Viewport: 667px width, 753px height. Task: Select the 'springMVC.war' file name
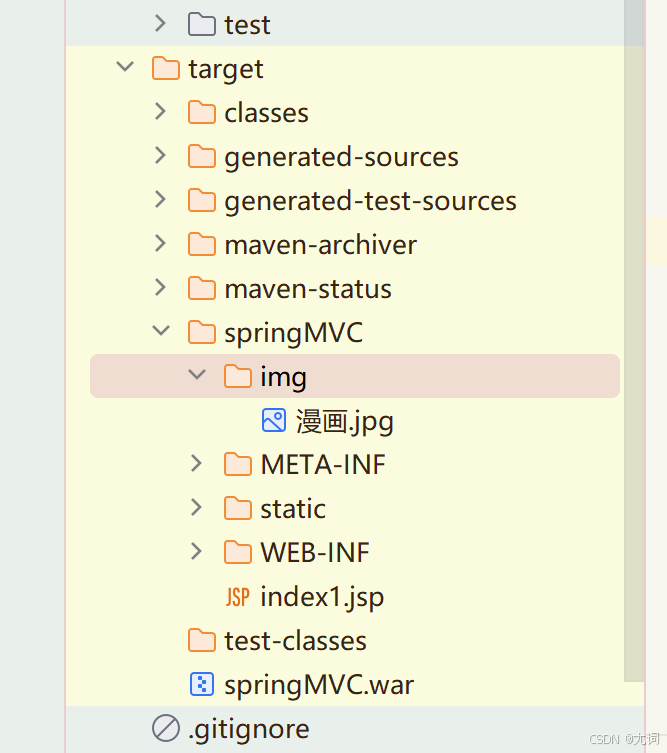(319, 686)
